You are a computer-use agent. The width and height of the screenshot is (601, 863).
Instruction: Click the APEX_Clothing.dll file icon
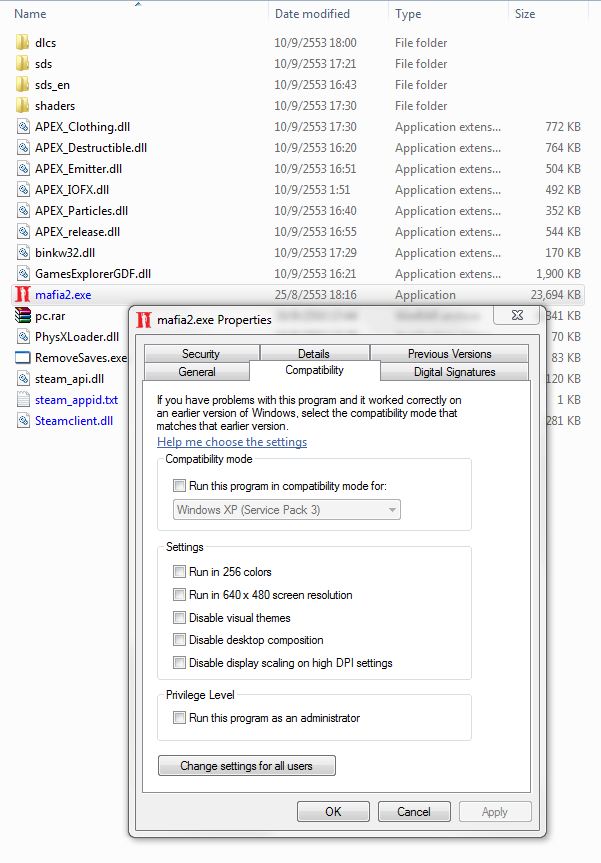click(x=23, y=127)
